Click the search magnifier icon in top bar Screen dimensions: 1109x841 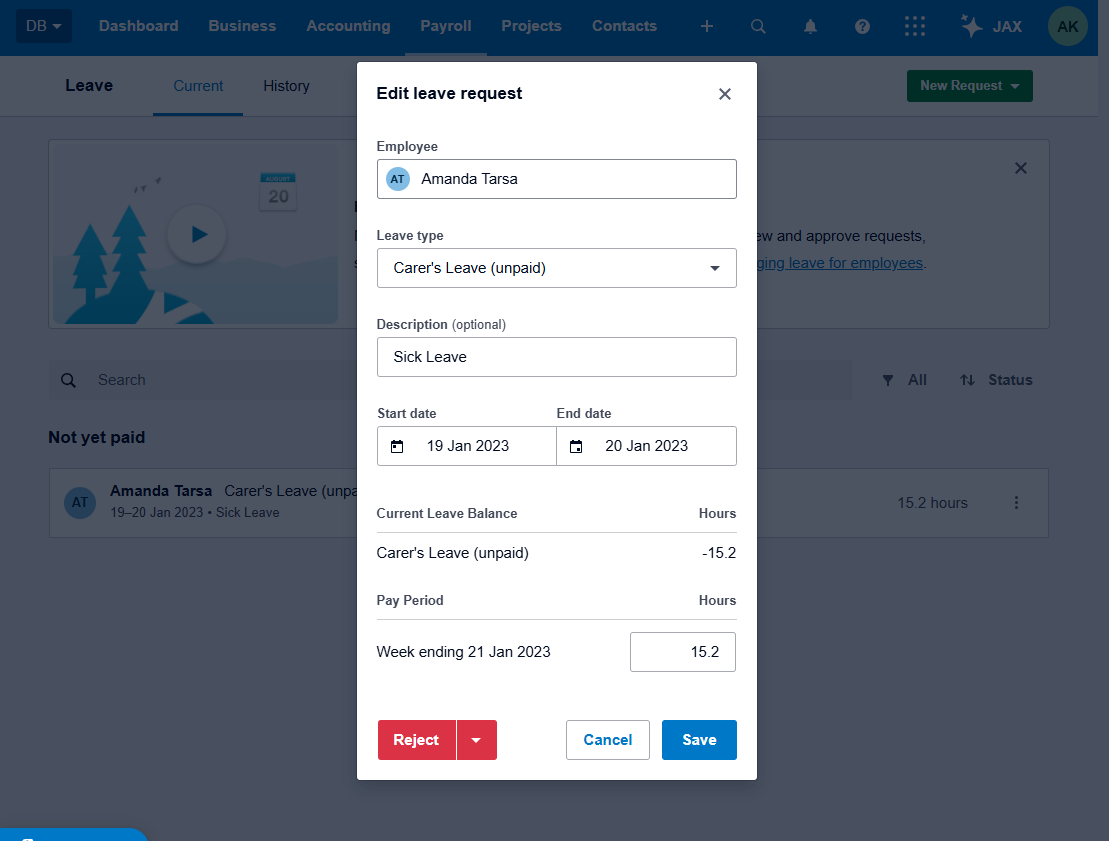(x=758, y=27)
